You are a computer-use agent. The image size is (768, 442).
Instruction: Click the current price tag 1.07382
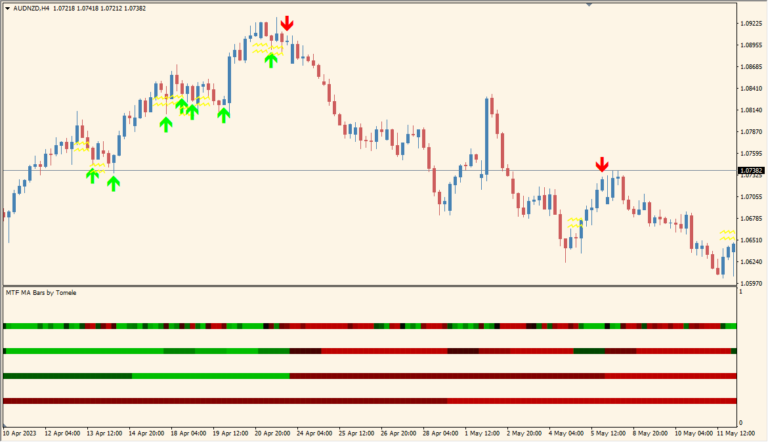[x=750, y=171]
